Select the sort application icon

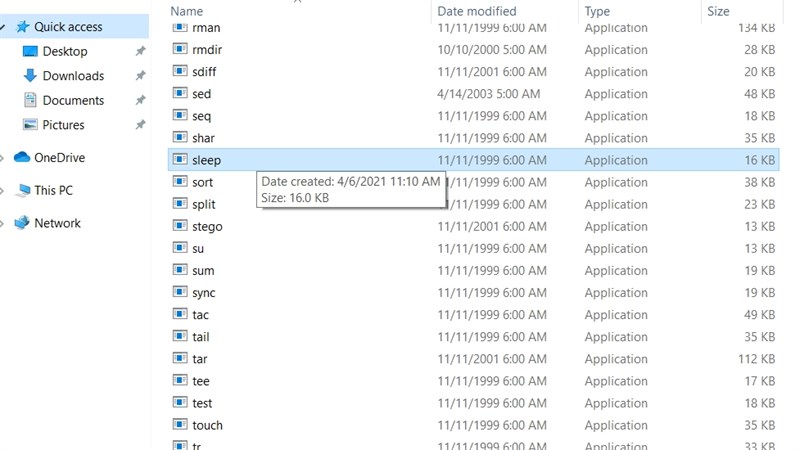180,182
